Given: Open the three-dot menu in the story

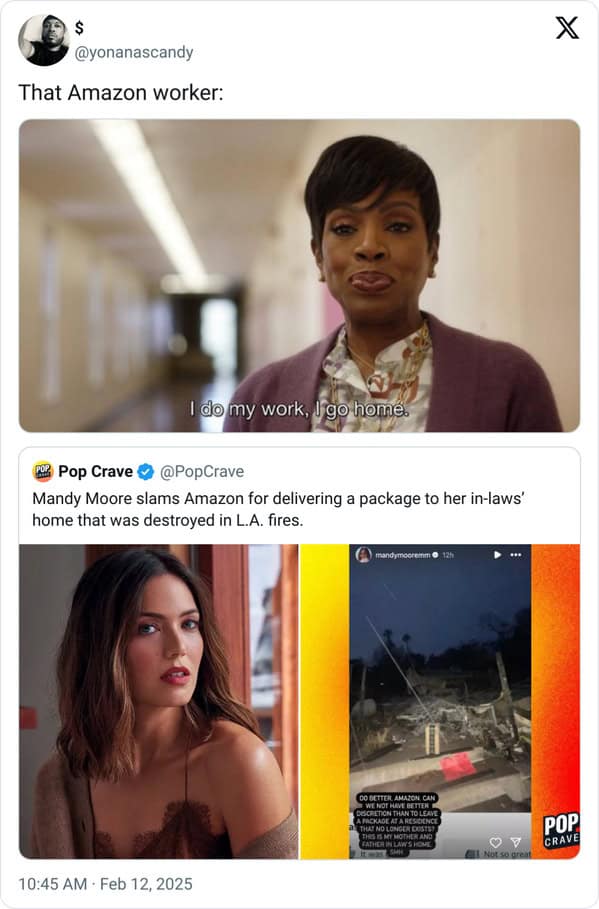Looking at the screenshot, I should [515, 555].
